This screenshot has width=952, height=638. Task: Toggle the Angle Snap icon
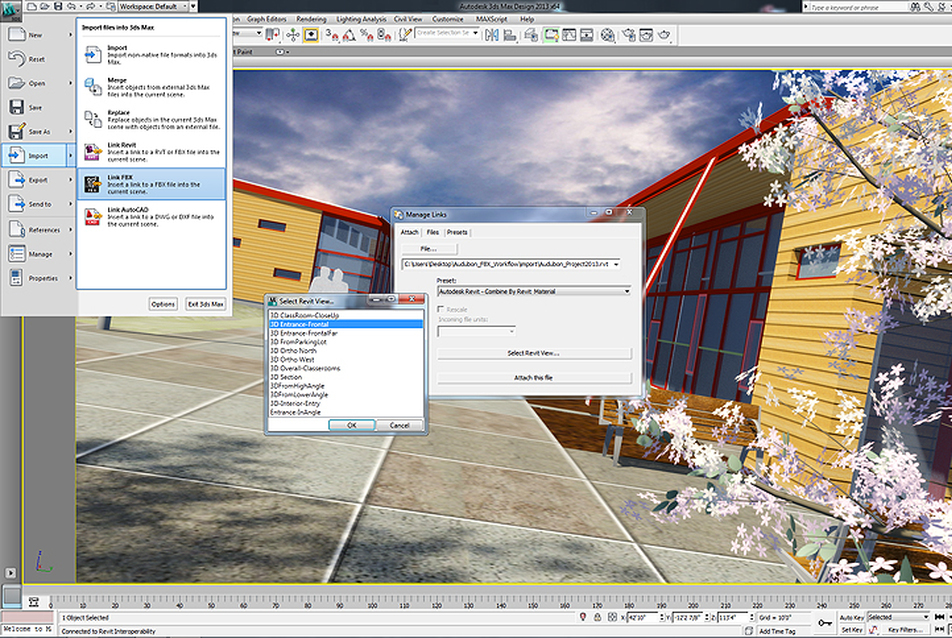click(348, 35)
